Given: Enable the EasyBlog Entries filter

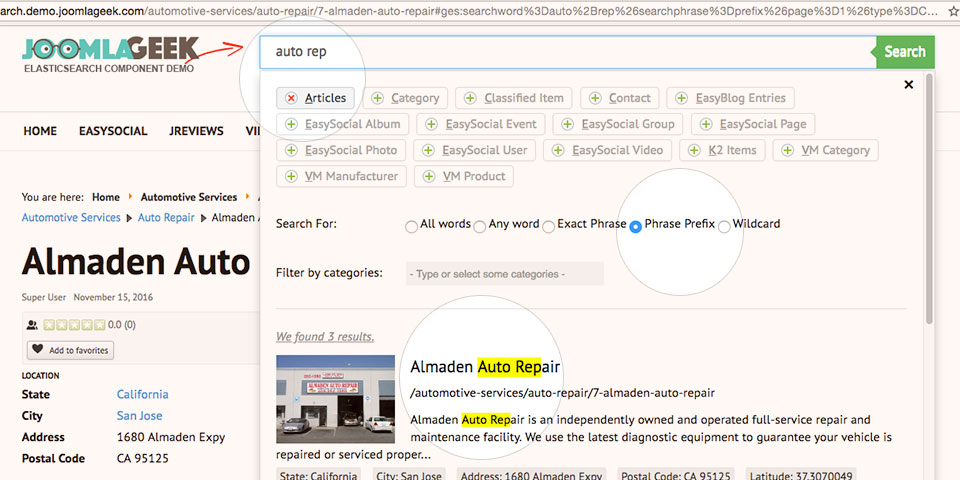Looking at the screenshot, I should click(730, 98).
